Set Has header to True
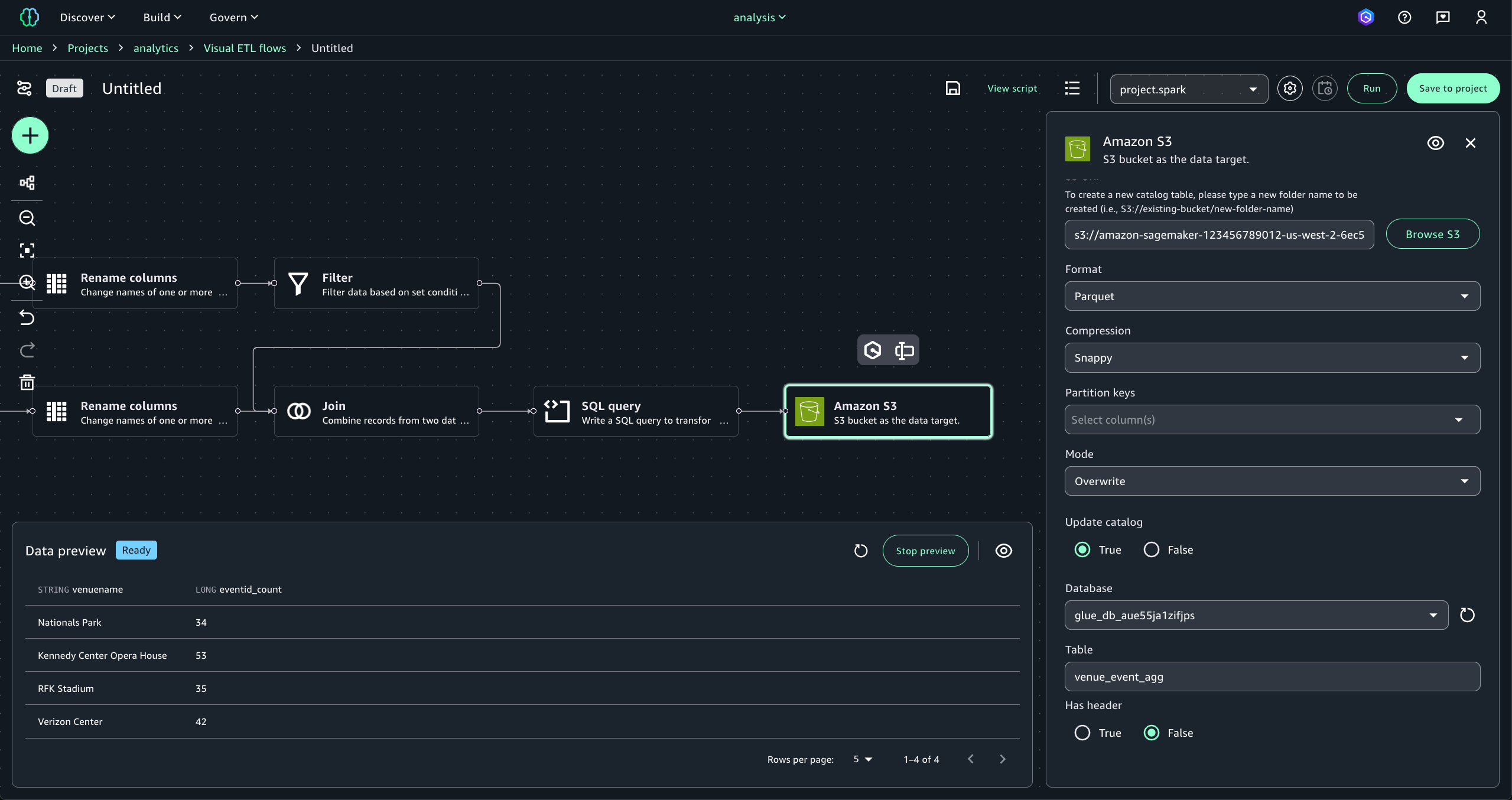The width and height of the screenshot is (1512, 800). point(1082,733)
